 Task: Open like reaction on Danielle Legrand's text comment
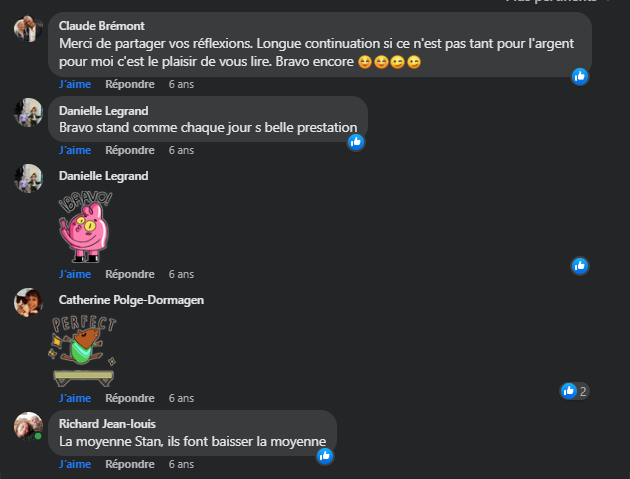(x=356, y=142)
